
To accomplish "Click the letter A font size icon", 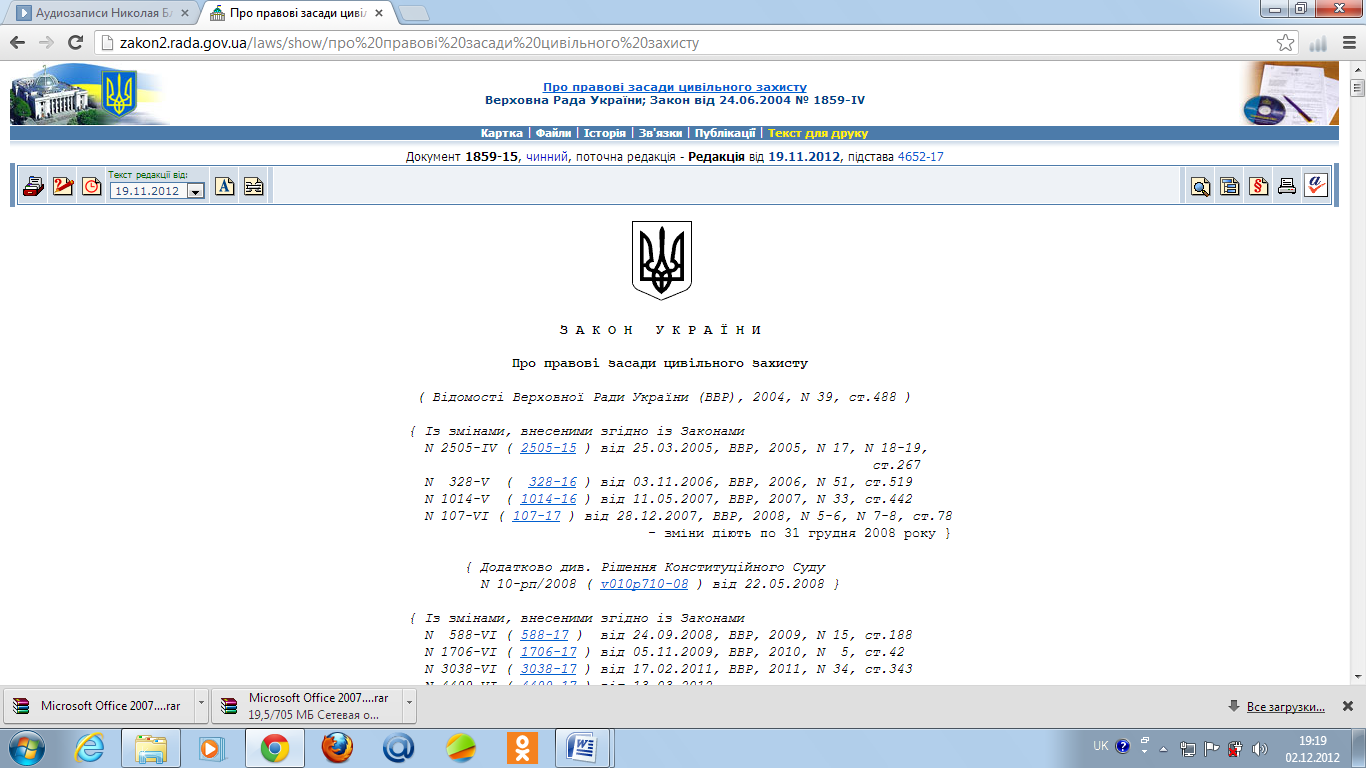I will click(225, 186).
